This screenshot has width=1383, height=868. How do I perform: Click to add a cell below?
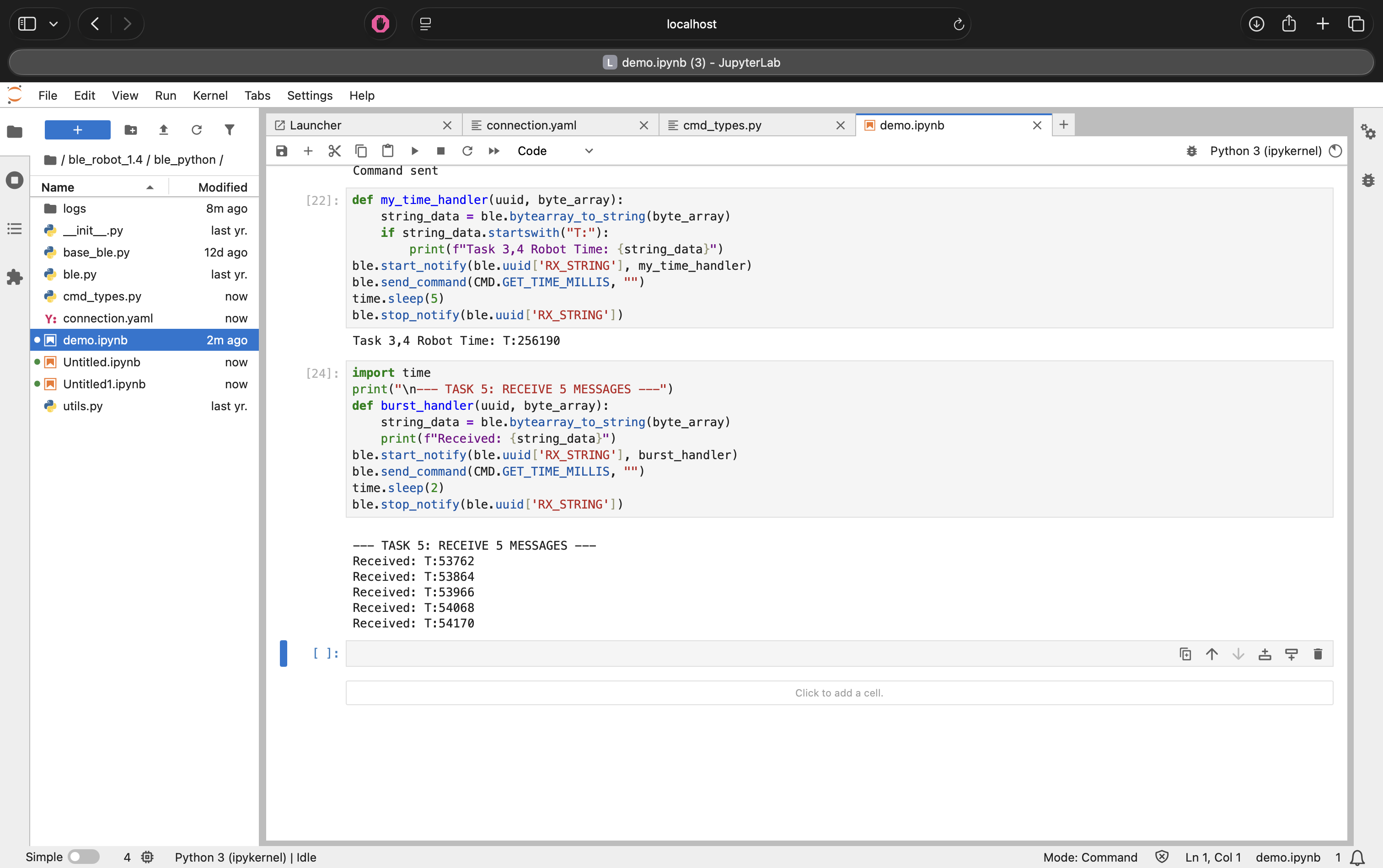[x=839, y=692]
